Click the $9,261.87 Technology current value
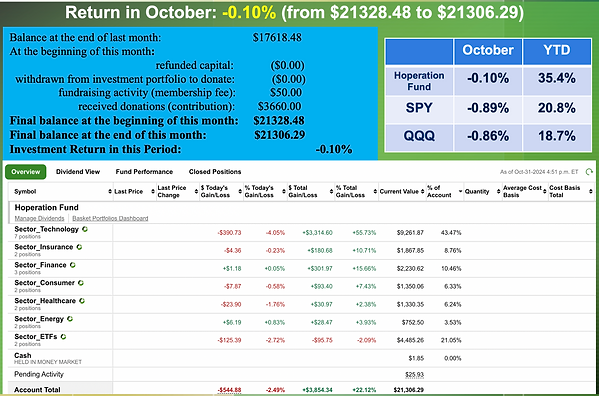 [x=410, y=233]
